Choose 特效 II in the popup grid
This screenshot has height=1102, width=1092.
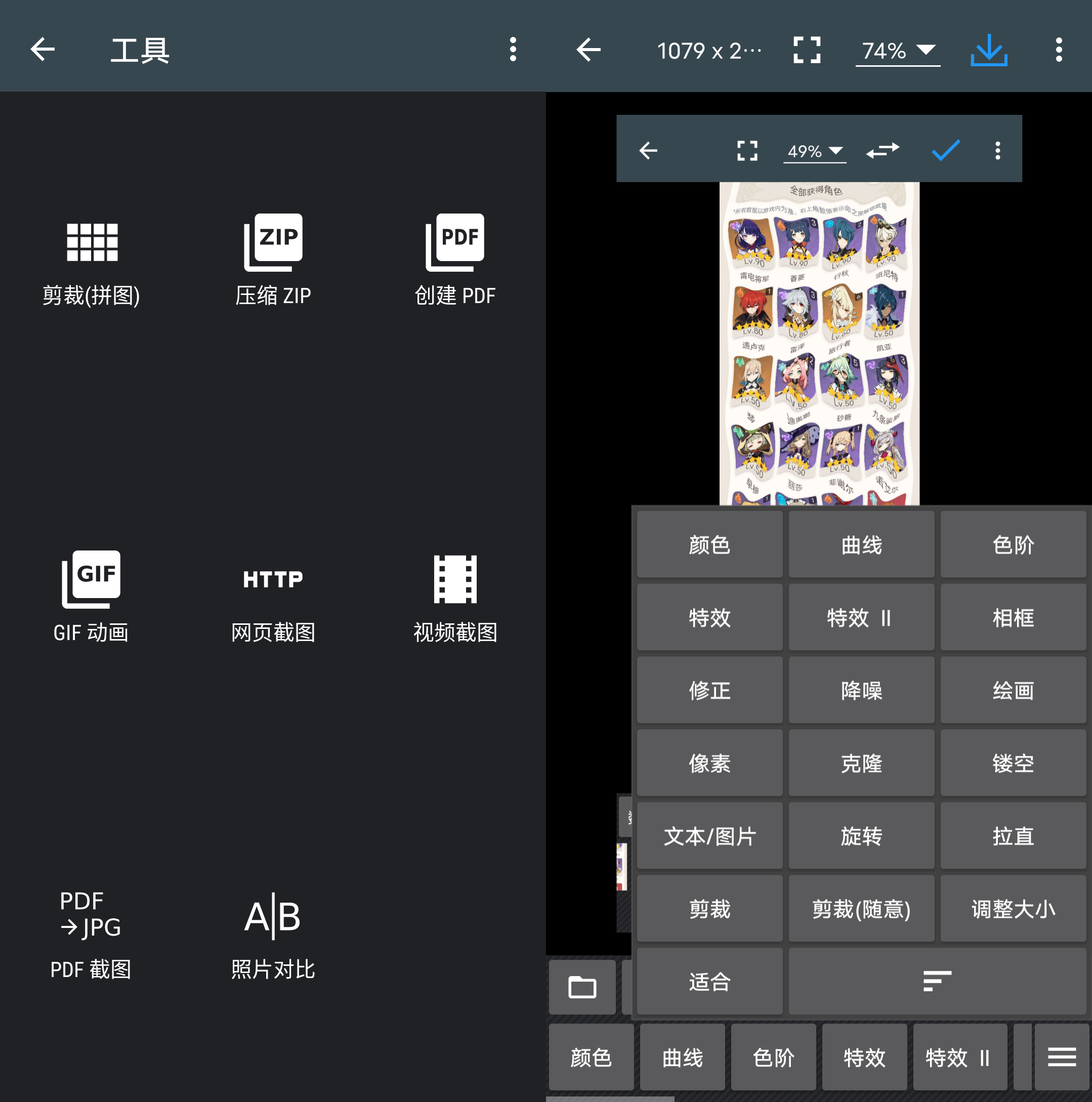pos(861,617)
